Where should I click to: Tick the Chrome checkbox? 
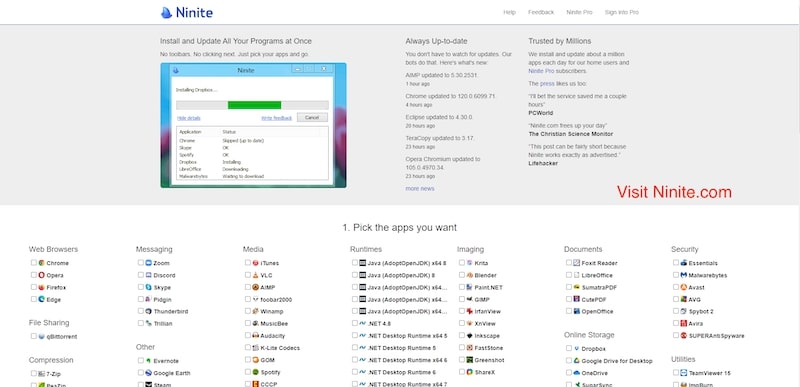click(x=34, y=263)
